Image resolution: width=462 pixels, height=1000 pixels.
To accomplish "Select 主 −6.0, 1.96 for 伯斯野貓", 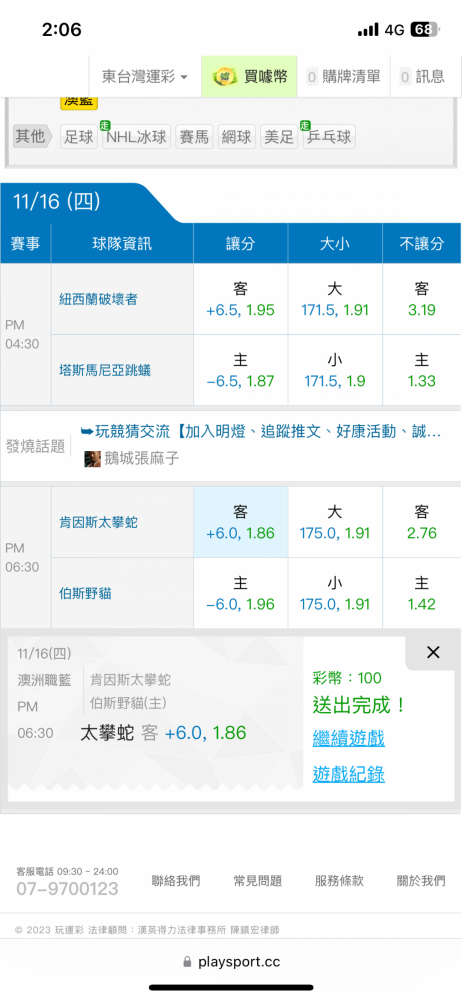I will [241, 593].
